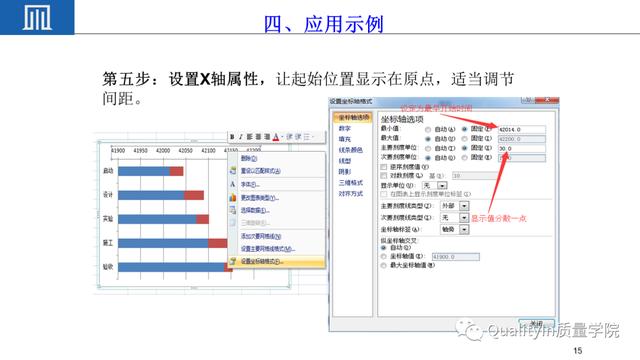Open 字体 from the context menu

[x=250, y=184]
